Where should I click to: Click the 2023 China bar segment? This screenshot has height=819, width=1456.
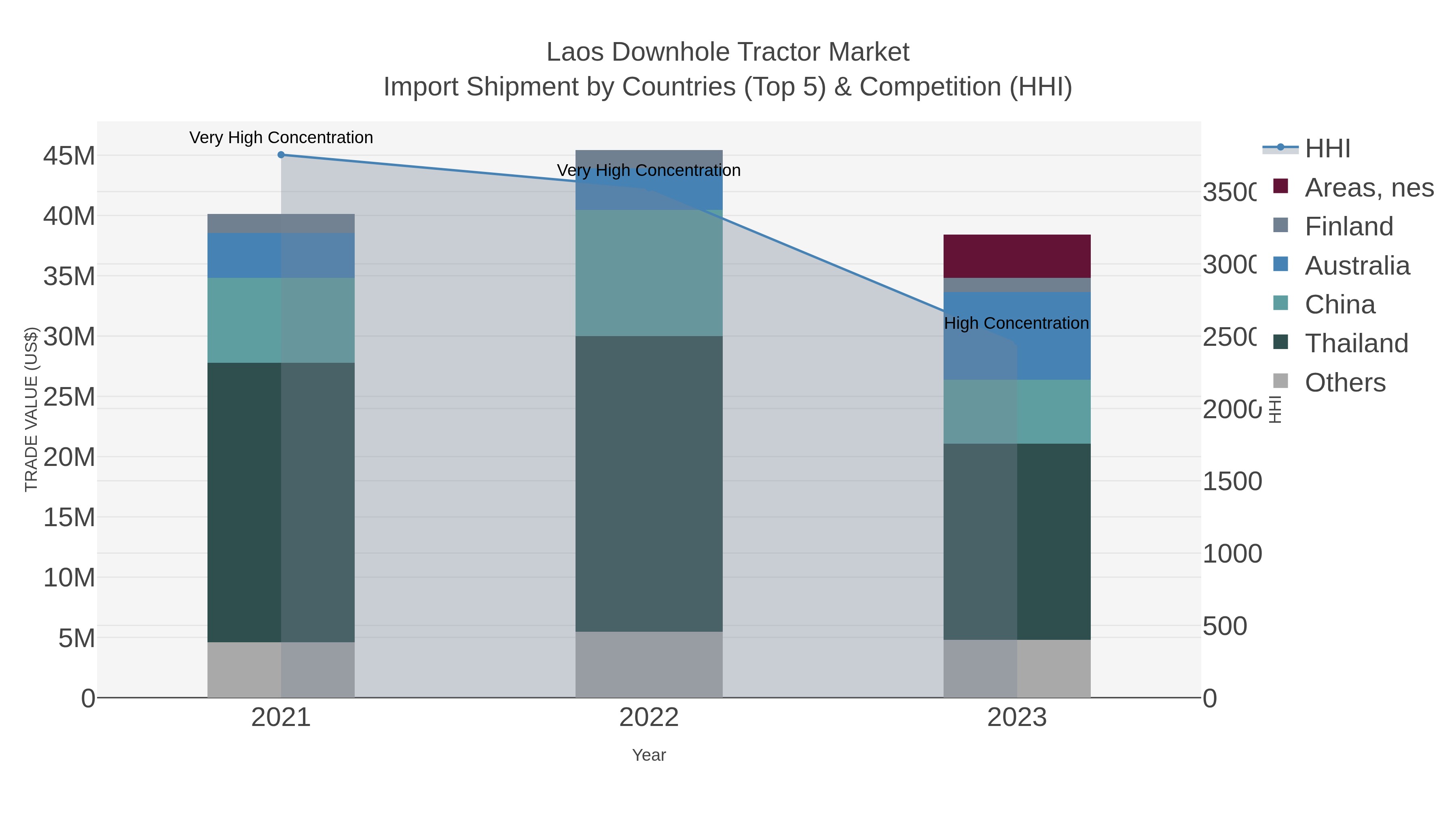click(1017, 412)
